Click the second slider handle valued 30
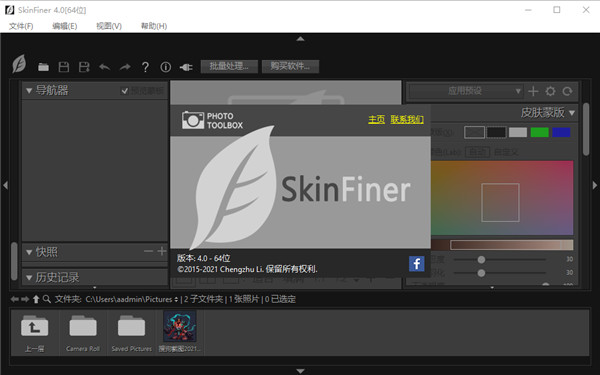This screenshot has height=375, width=600. pyautogui.click(x=481, y=273)
